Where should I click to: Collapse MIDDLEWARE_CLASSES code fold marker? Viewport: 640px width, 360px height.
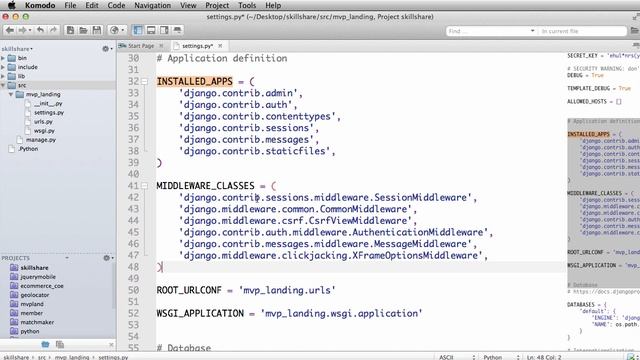[x=144, y=186]
